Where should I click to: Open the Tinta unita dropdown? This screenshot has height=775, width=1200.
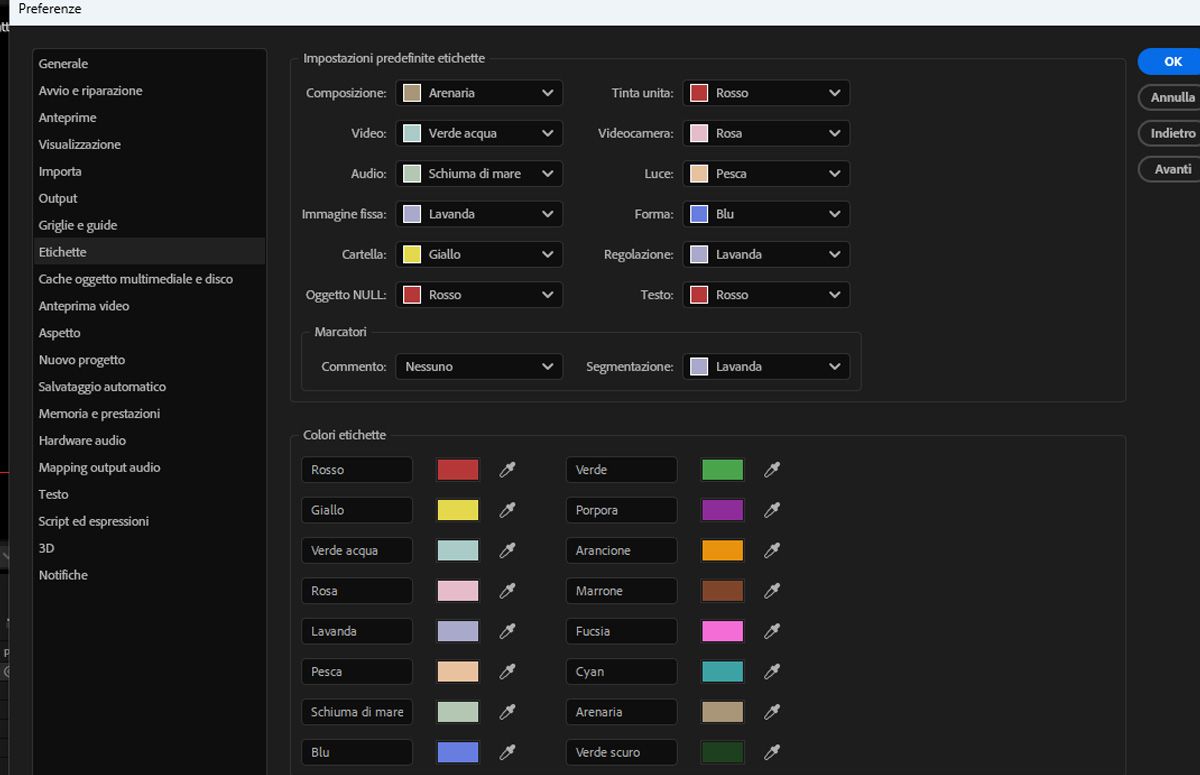coord(765,92)
